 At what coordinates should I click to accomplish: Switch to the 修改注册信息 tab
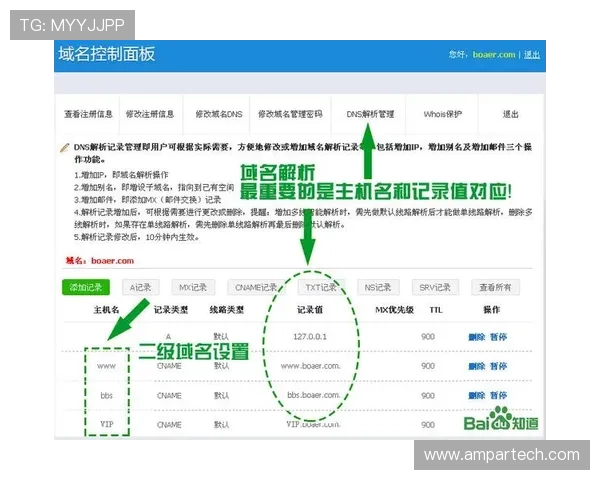[x=150, y=114]
